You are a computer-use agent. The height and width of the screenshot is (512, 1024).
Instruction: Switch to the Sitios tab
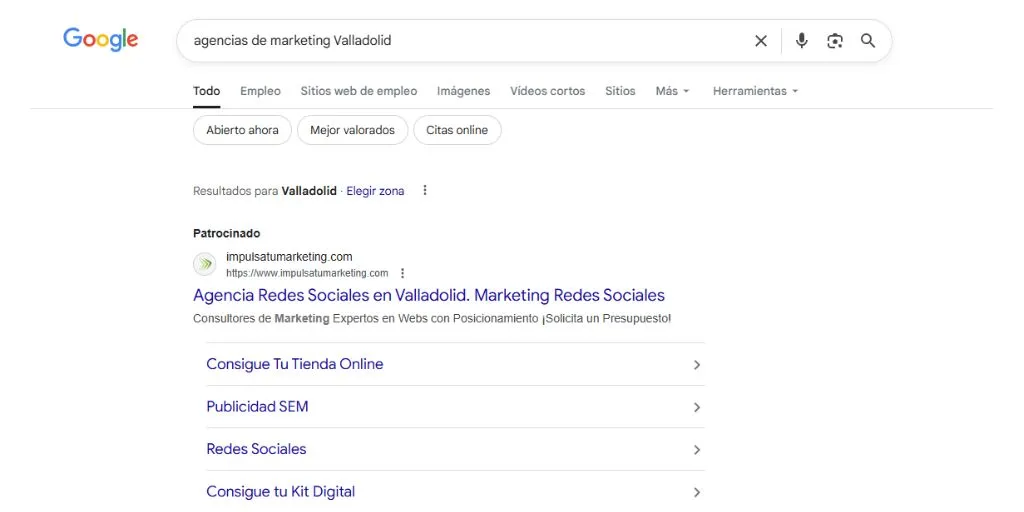(620, 91)
